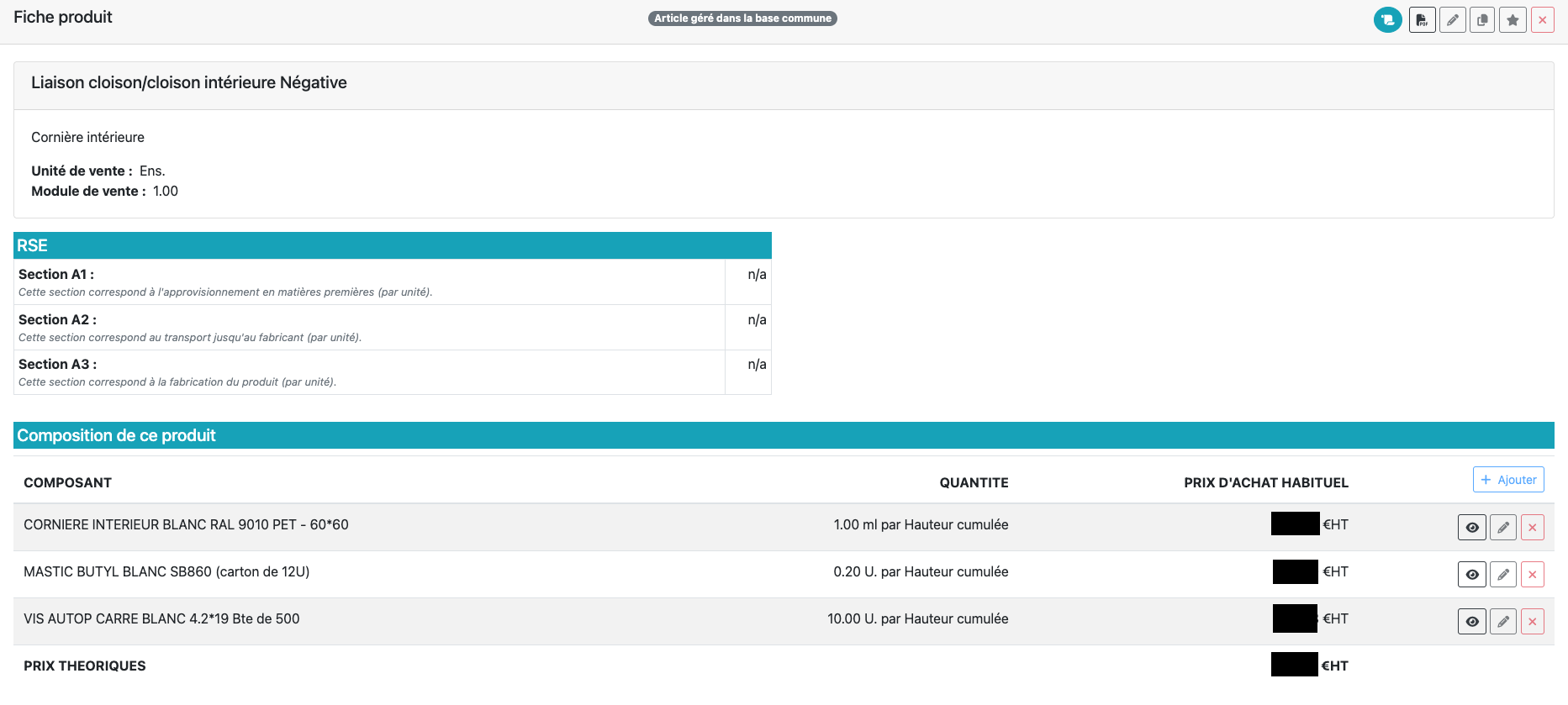The image size is (1568, 705).
Task: Duplicate this product using the copy icon
Action: pyautogui.click(x=1482, y=19)
